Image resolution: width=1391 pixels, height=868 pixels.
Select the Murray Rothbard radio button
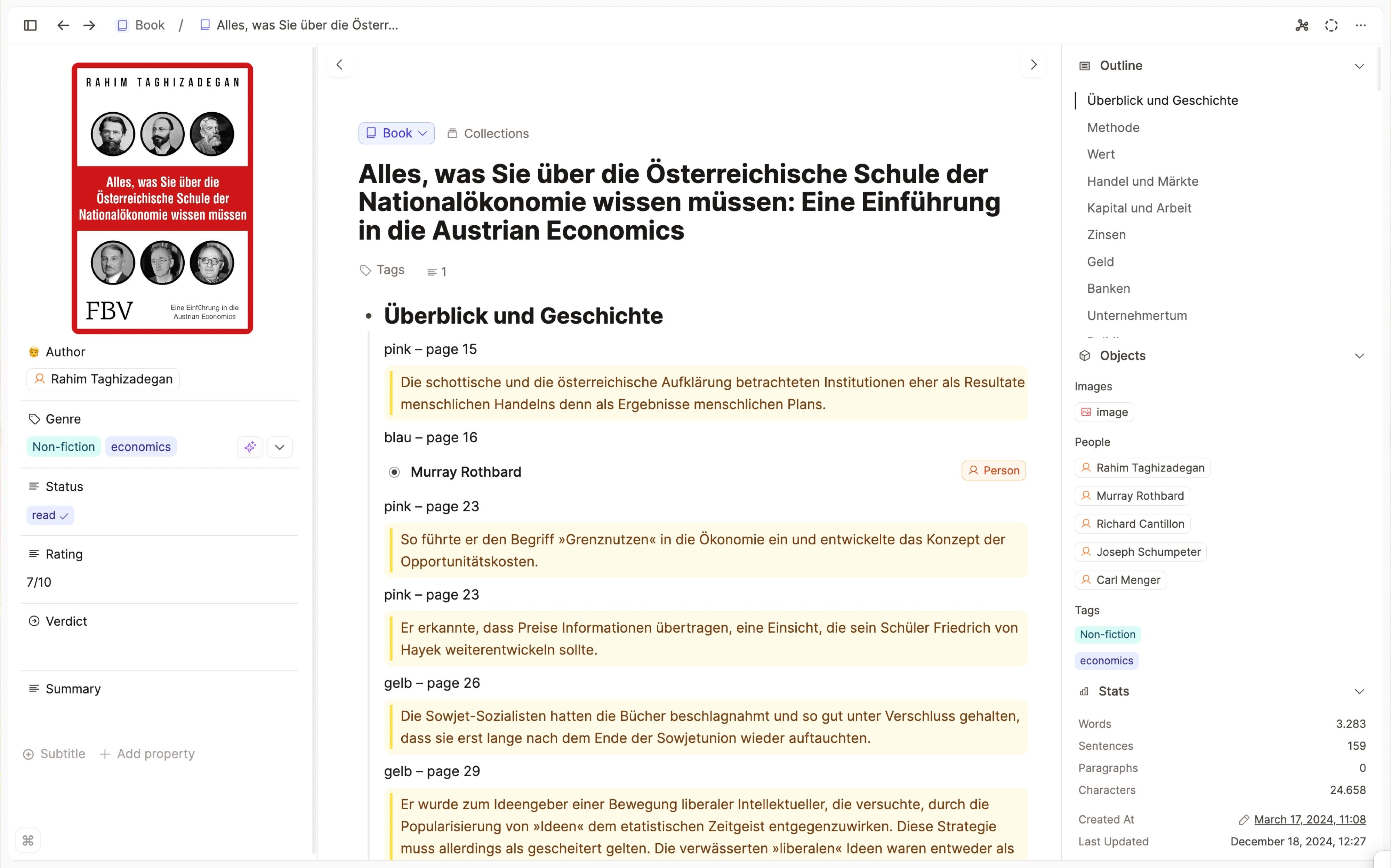click(x=394, y=471)
